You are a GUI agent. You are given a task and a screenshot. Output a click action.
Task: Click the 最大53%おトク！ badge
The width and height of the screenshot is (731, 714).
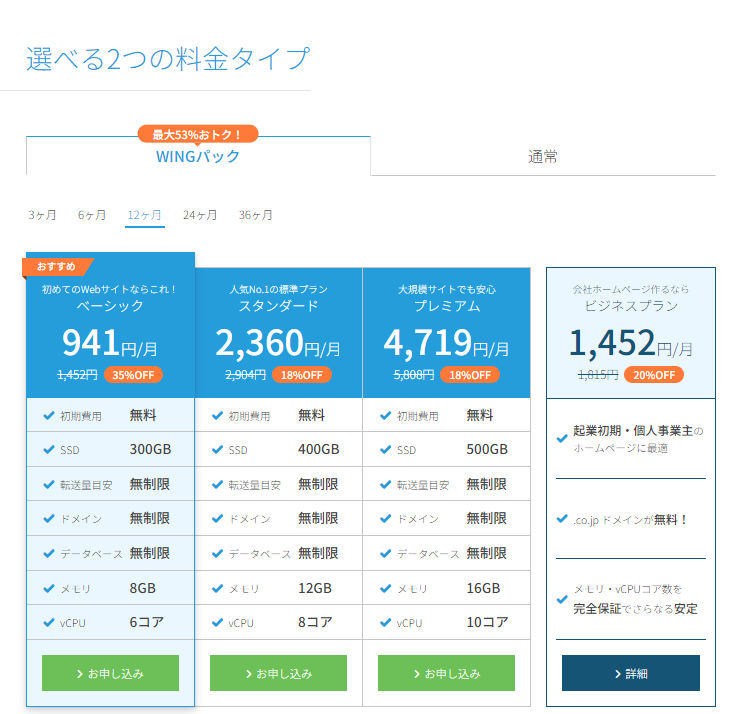[x=198, y=134]
